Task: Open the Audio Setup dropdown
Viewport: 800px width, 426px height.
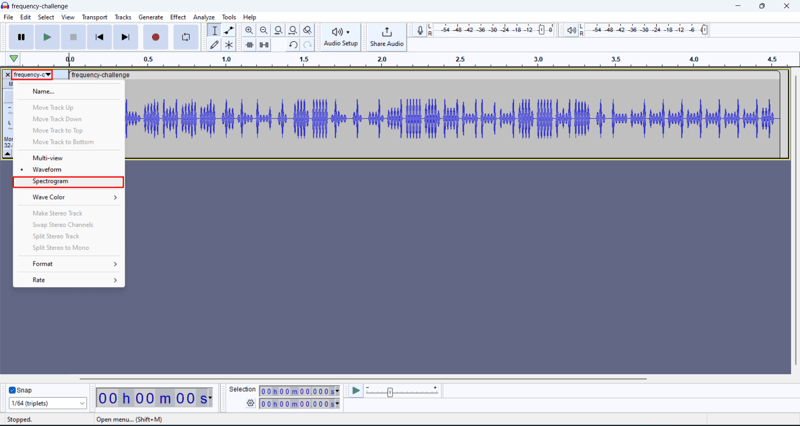Action: click(341, 37)
